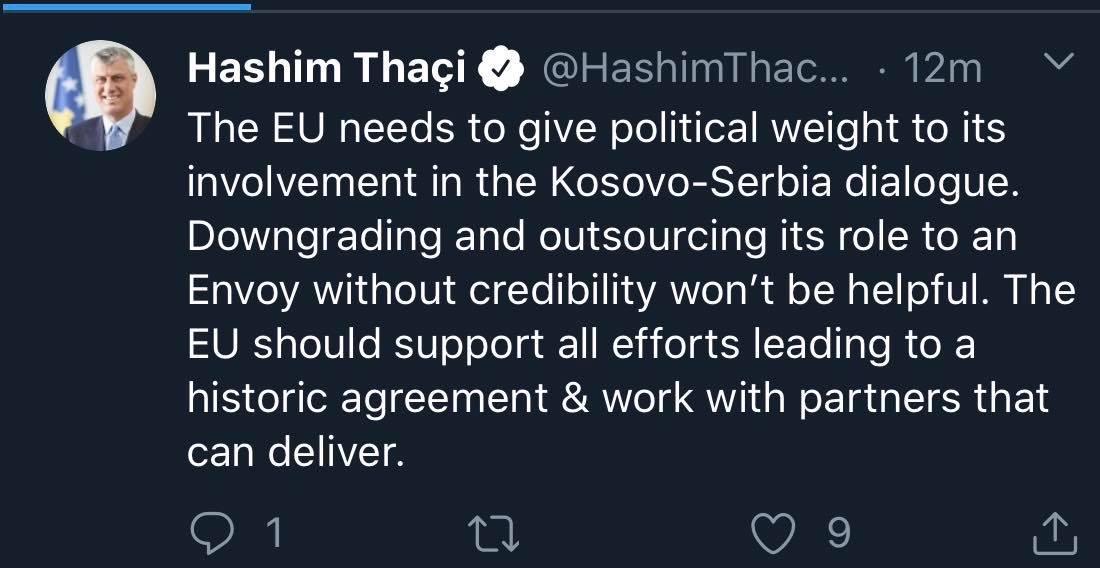Screen dimensions: 1100x568
Task: Retweet this post using the arrows icon
Action: pyautogui.click(x=493, y=534)
